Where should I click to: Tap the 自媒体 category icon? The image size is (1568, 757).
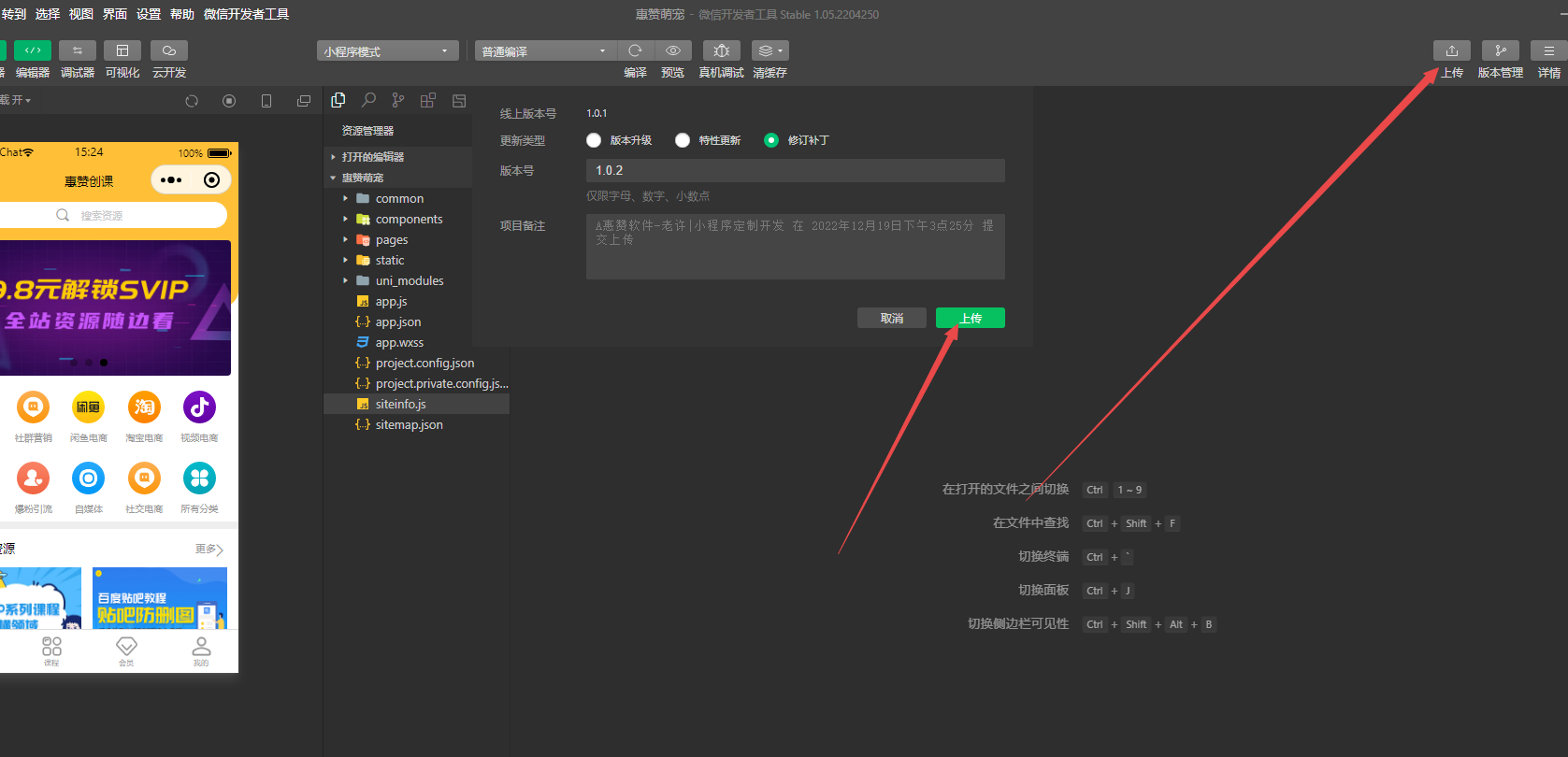(89, 478)
